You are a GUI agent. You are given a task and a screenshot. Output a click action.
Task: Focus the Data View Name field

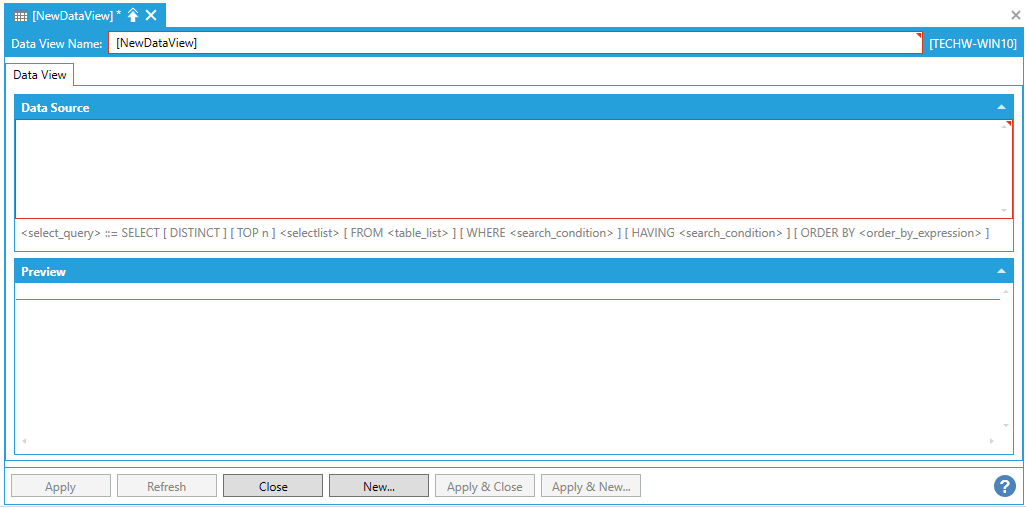click(x=514, y=43)
